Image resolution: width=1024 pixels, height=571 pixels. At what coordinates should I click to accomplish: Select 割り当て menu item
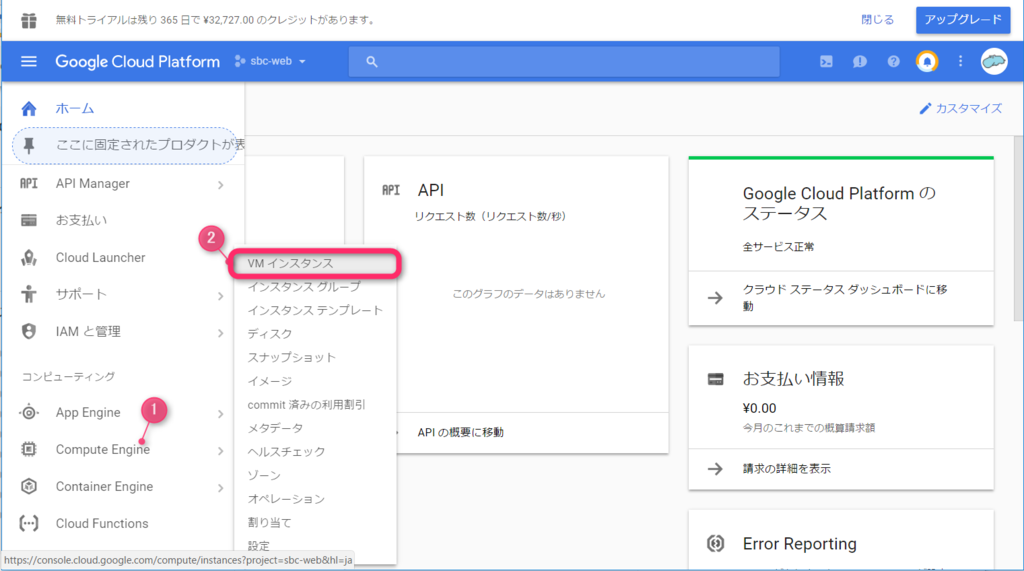coord(315,523)
